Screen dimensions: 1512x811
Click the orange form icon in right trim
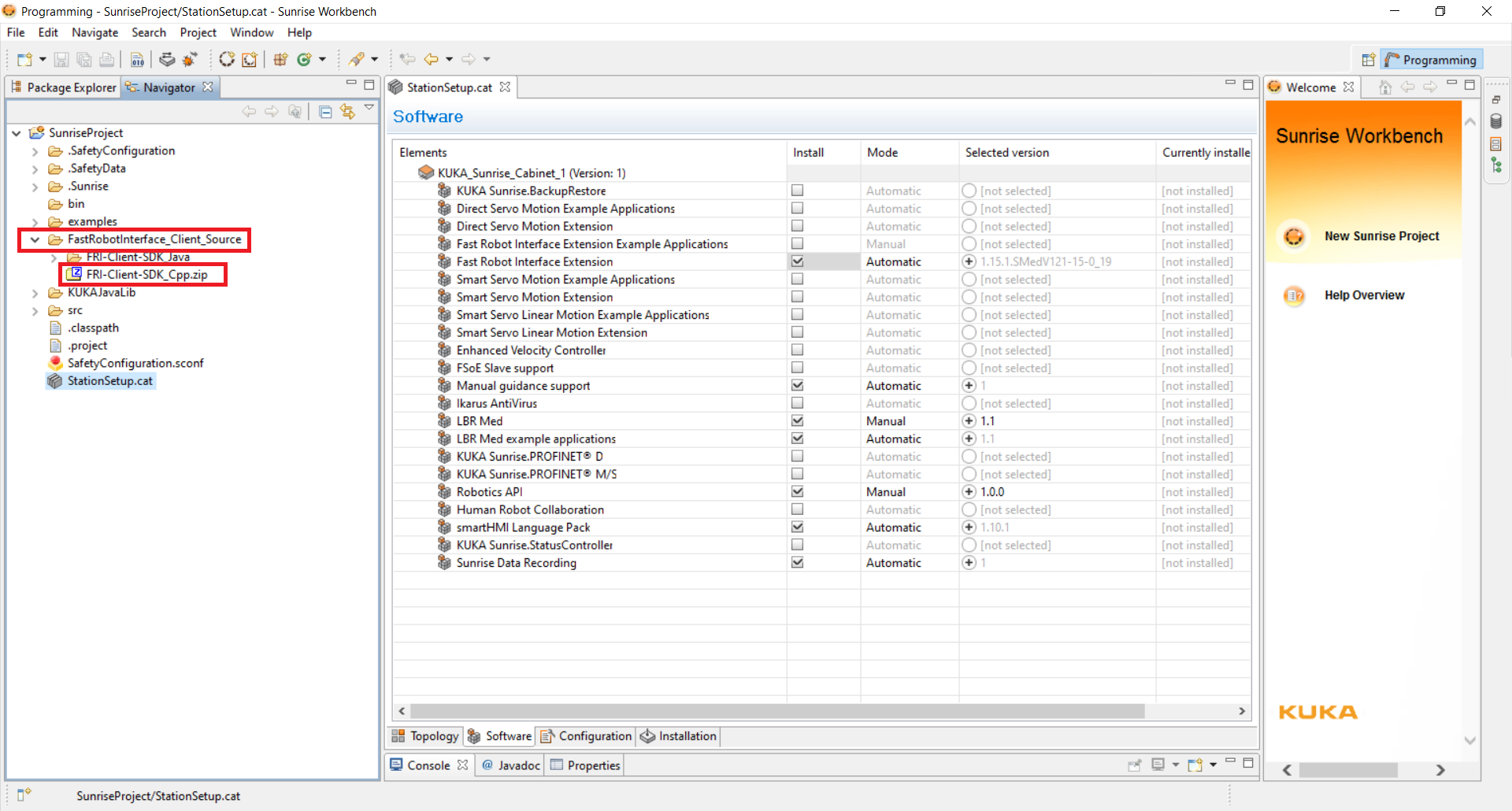(x=1496, y=144)
